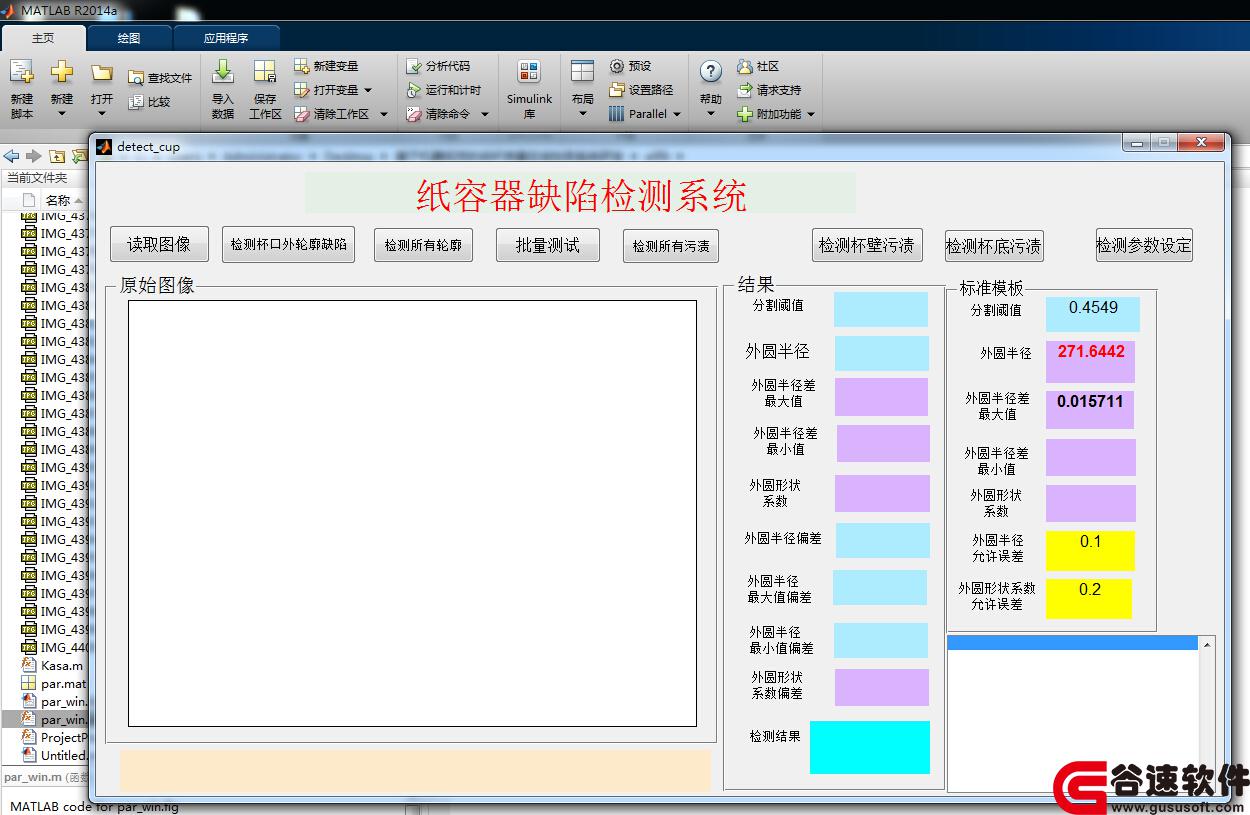Click the 检测所有污渍 button

coord(672,246)
